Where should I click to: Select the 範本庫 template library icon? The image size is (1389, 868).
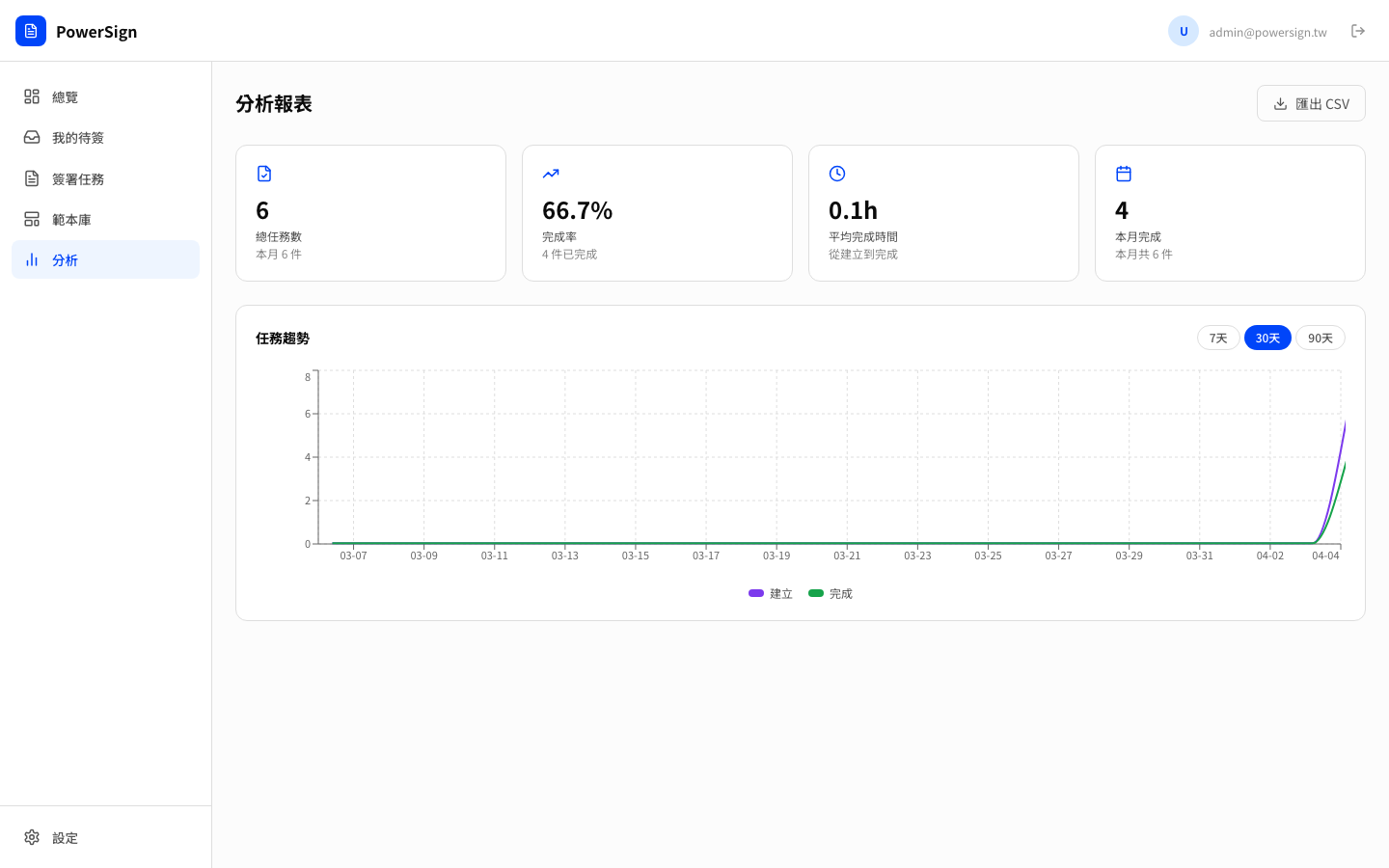pos(31,219)
